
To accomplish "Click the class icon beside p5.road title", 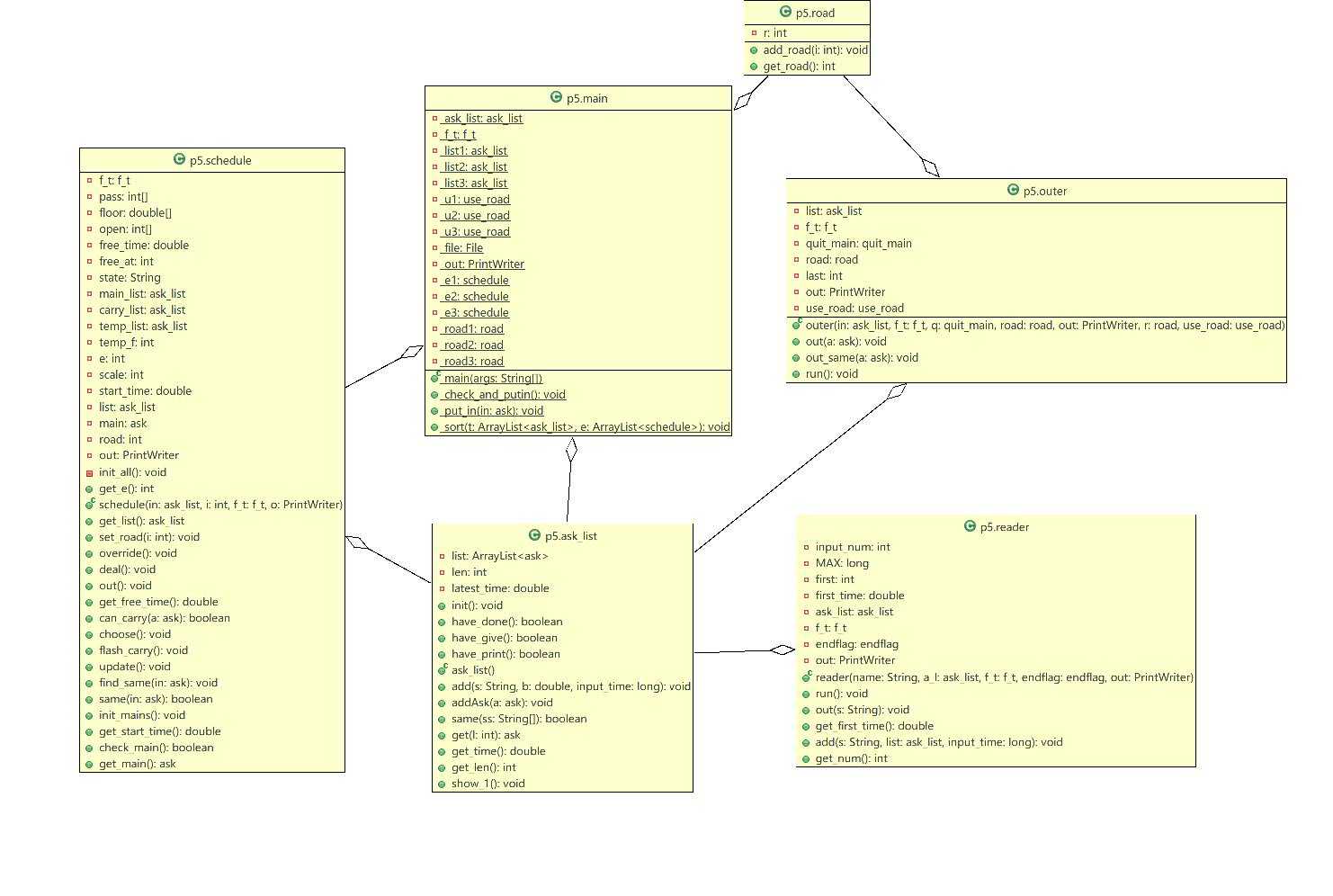I will [x=785, y=12].
